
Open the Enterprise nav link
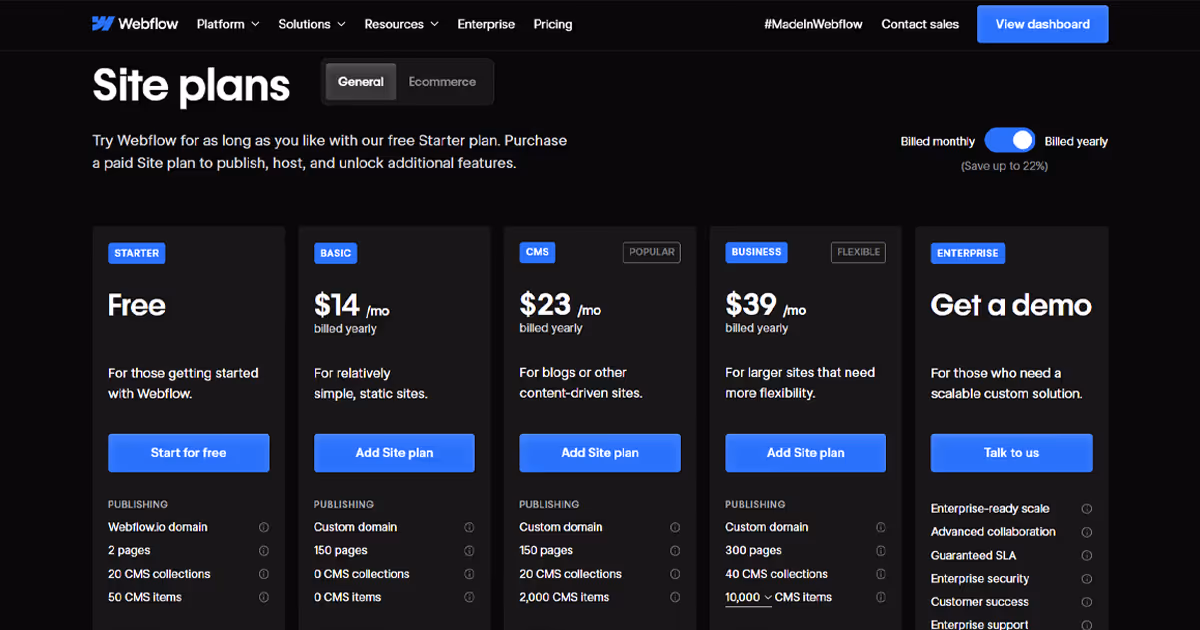click(486, 24)
